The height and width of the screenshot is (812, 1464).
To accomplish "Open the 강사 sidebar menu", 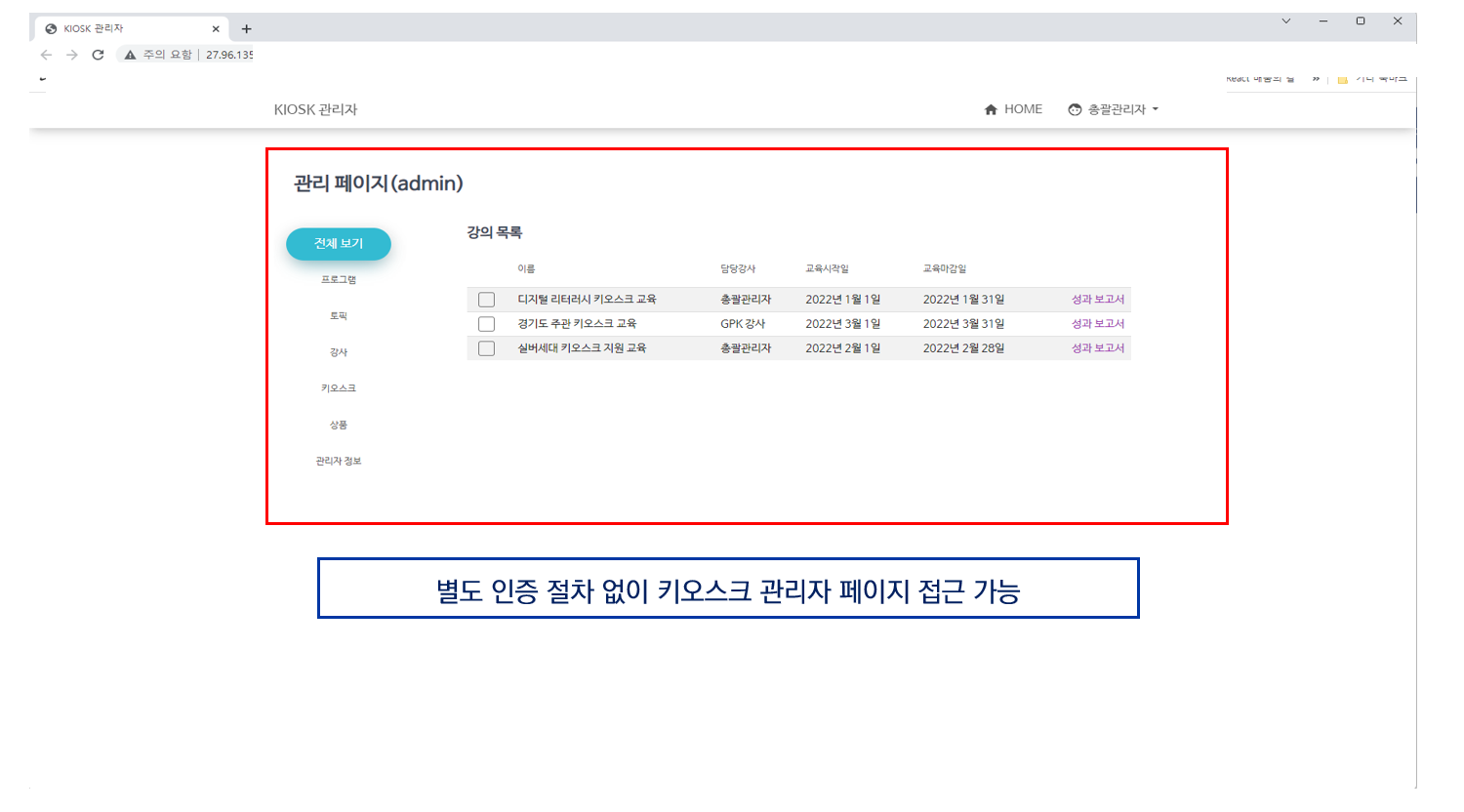I will coord(339,352).
